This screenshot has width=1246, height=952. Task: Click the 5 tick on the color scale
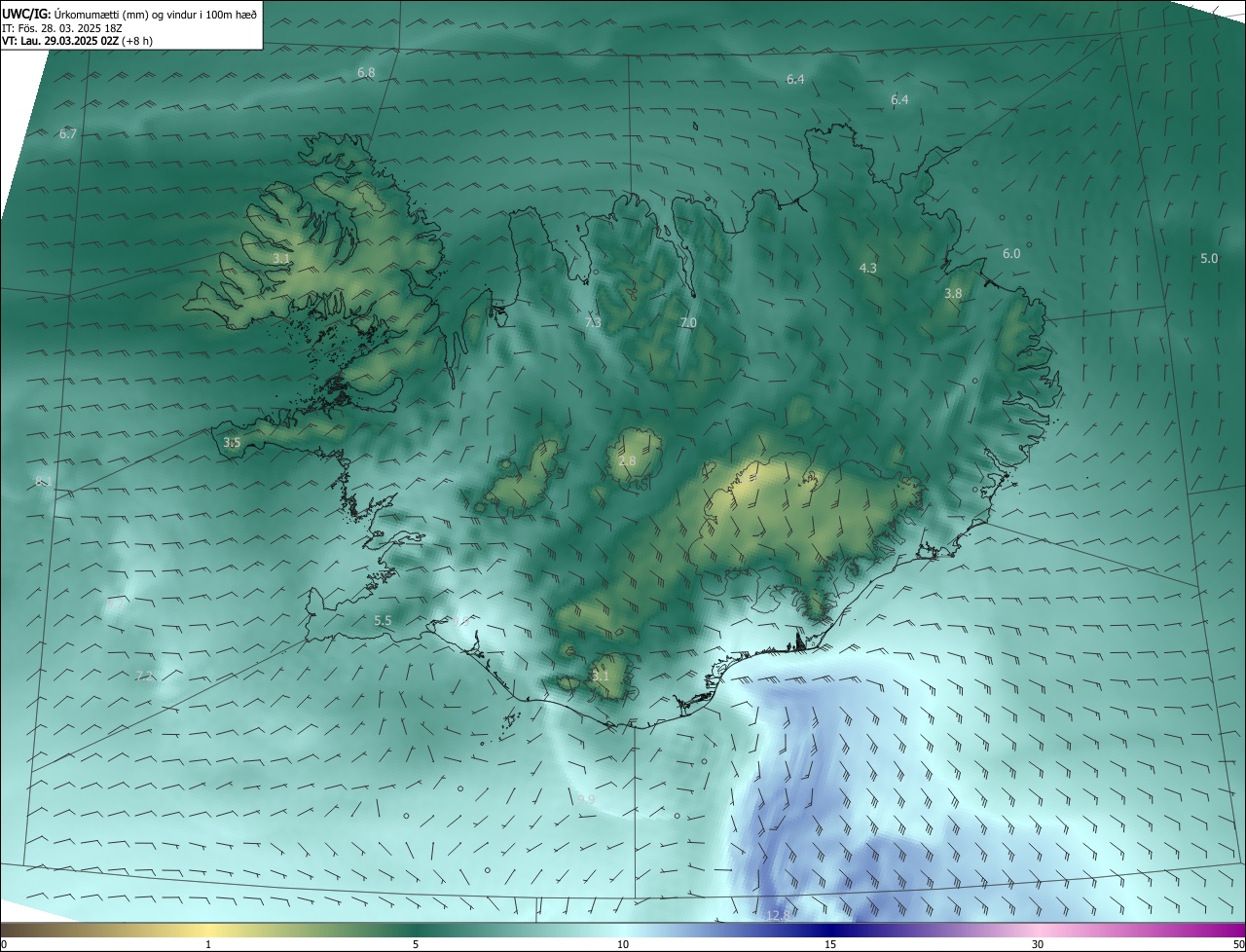tap(416, 944)
